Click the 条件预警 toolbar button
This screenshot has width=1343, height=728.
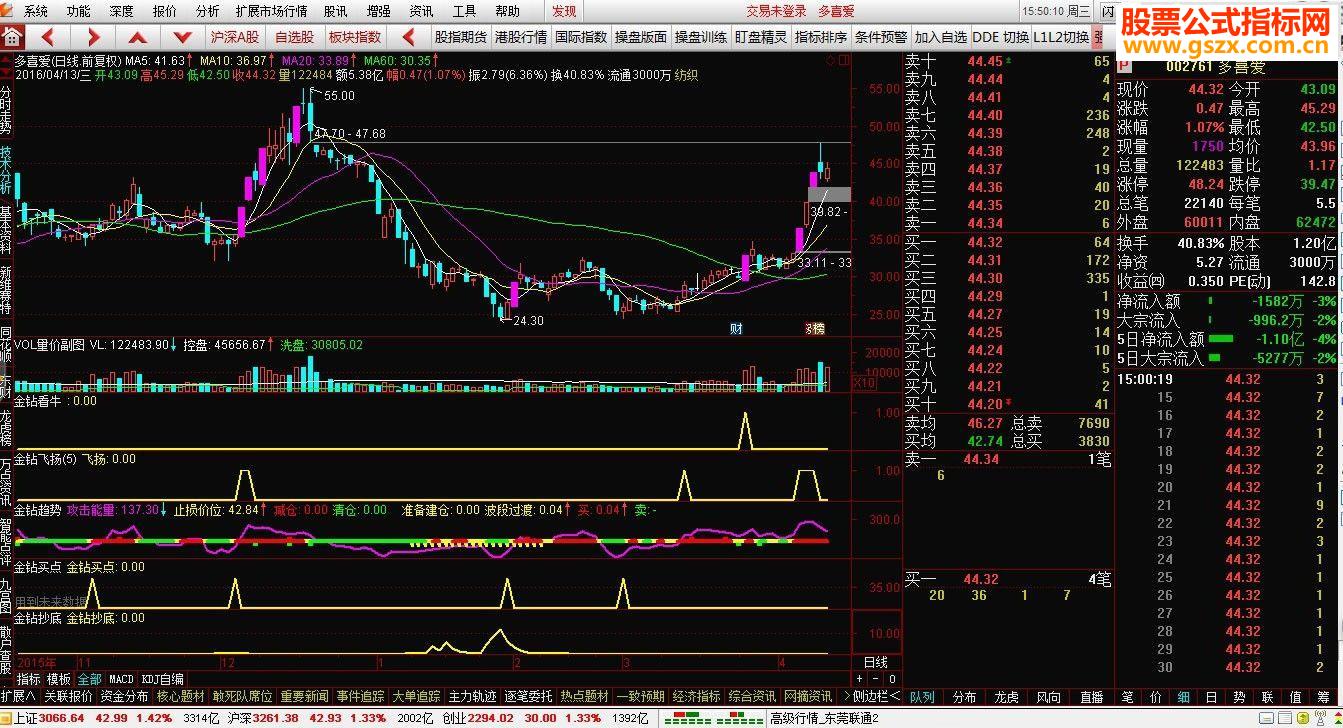tap(880, 37)
